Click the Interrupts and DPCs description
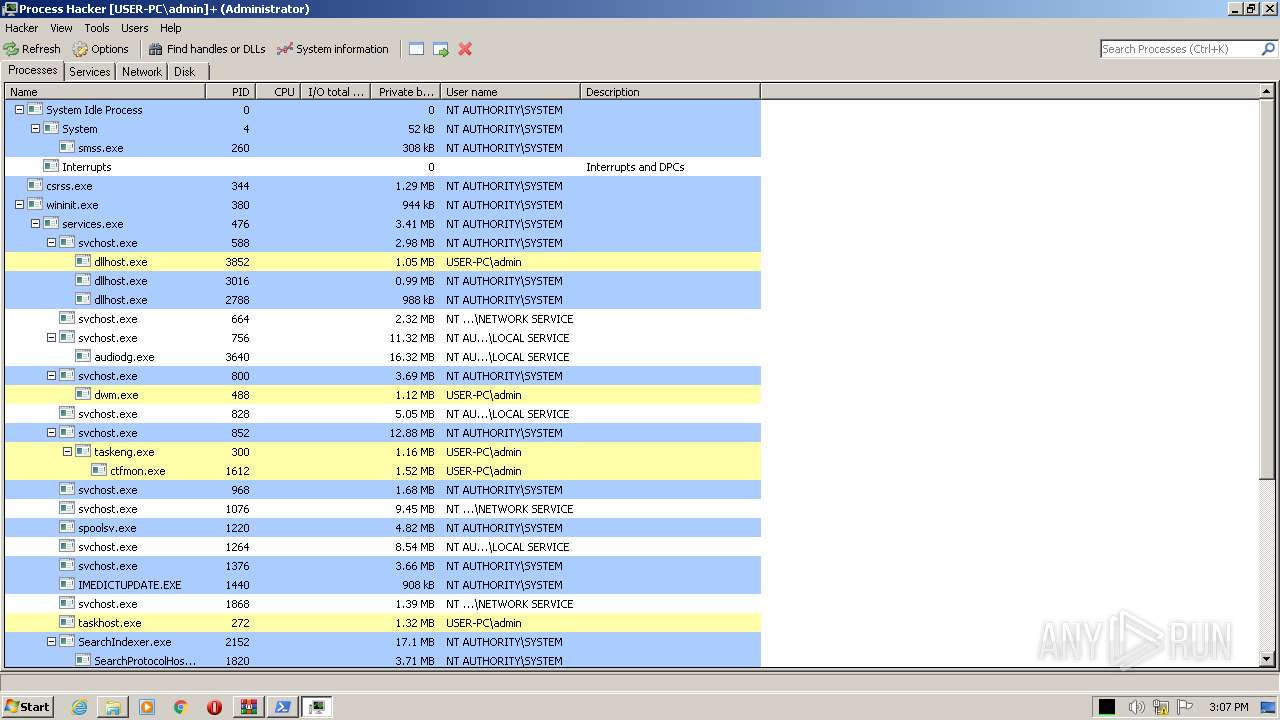 635,167
